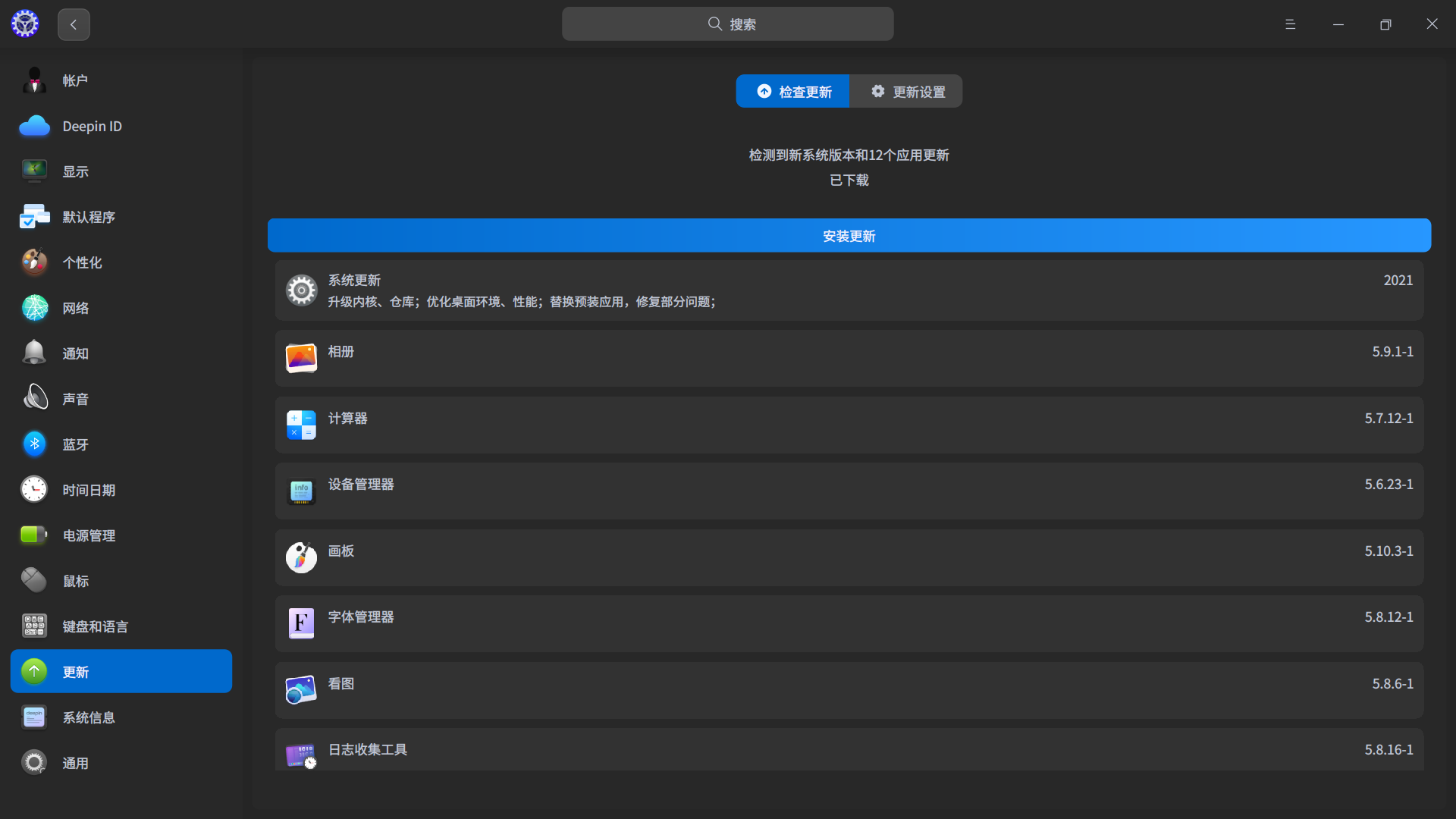Image resolution: width=1456 pixels, height=819 pixels.
Task: Open 蓝牙 Bluetooth settings
Action: tap(74, 444)
